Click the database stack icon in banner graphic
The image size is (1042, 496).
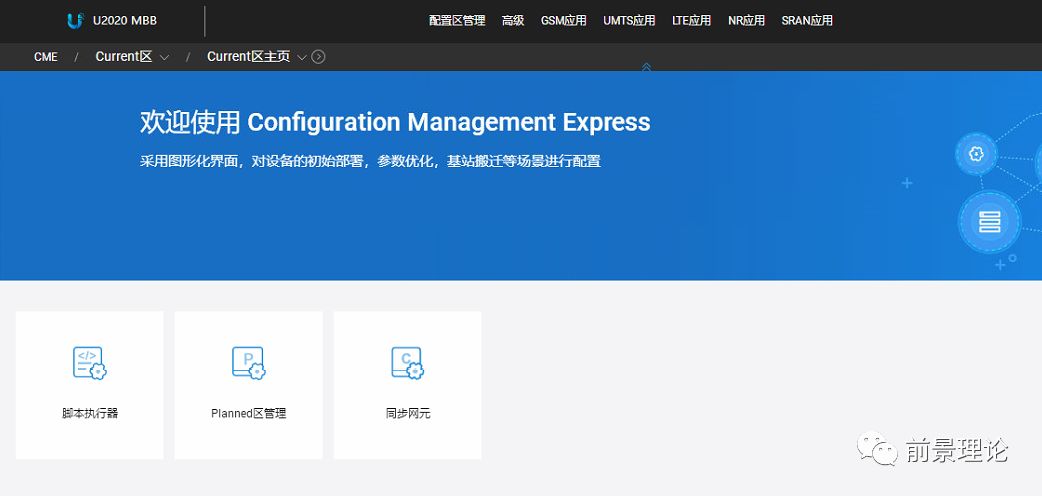[990, 221]
